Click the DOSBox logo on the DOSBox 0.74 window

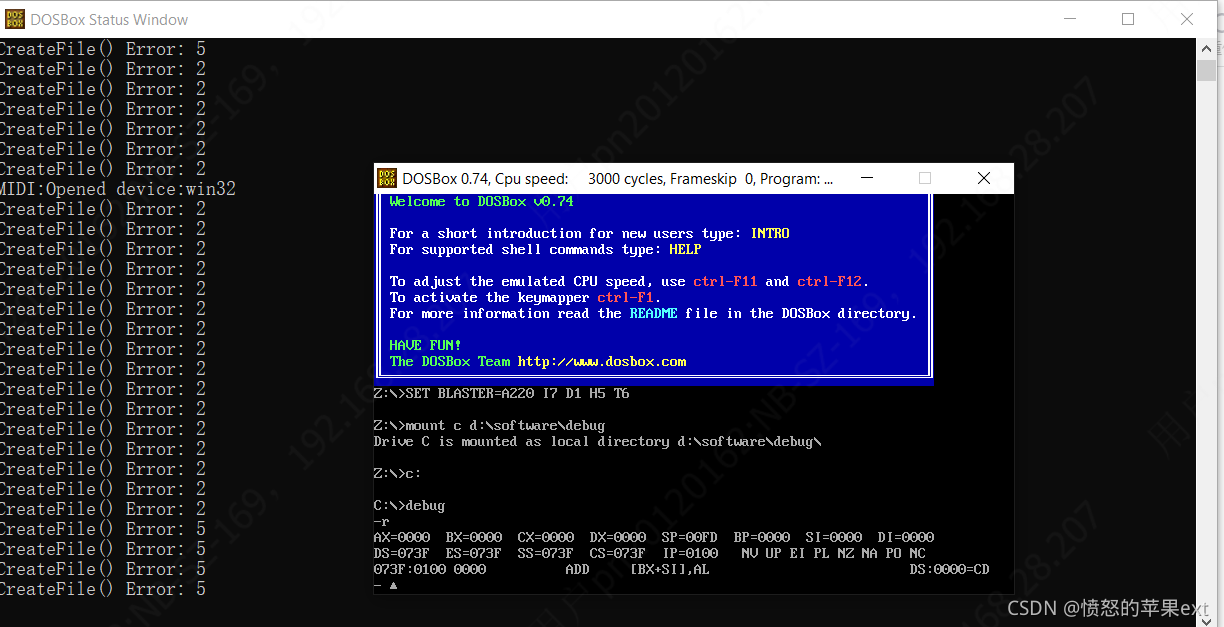point(388,178)
